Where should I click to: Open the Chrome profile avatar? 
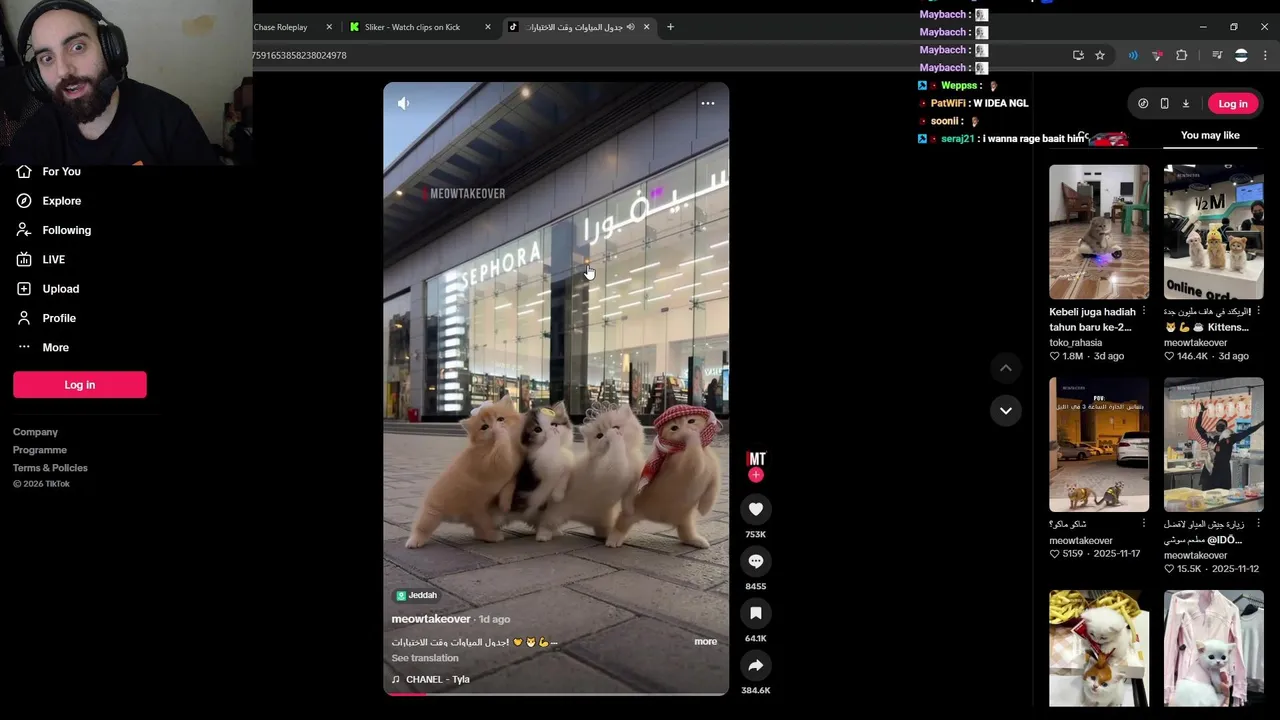pyautogui.click(x=1241, y=55)
